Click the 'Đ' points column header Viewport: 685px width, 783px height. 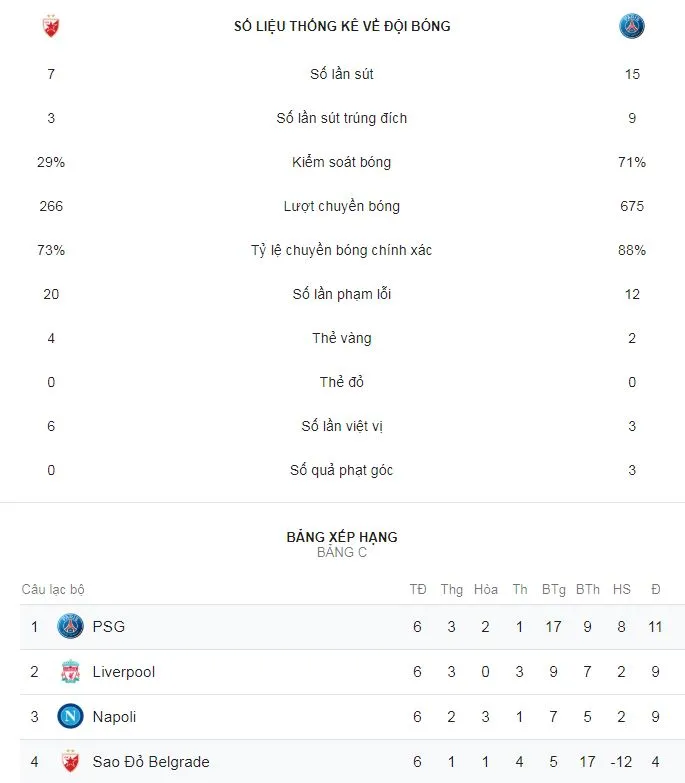click(656, 589)
